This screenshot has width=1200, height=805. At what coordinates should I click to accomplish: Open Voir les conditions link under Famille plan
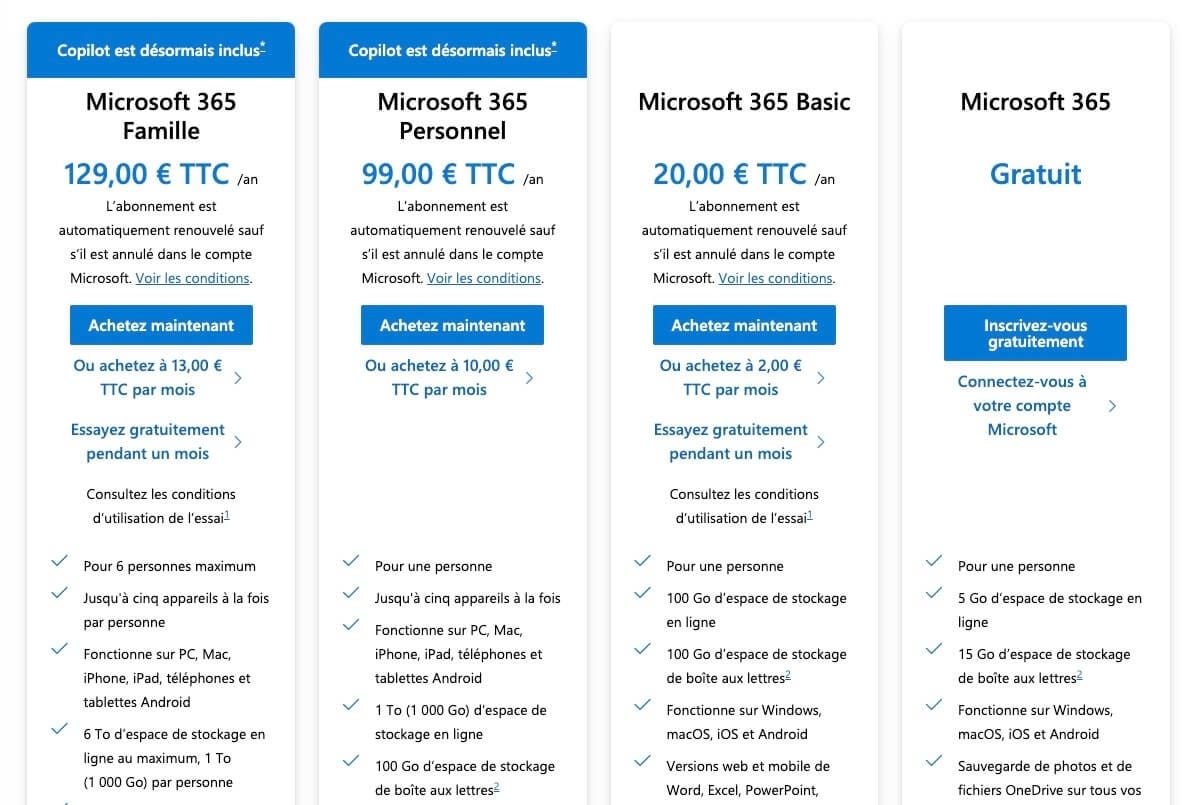pos(193,278)
